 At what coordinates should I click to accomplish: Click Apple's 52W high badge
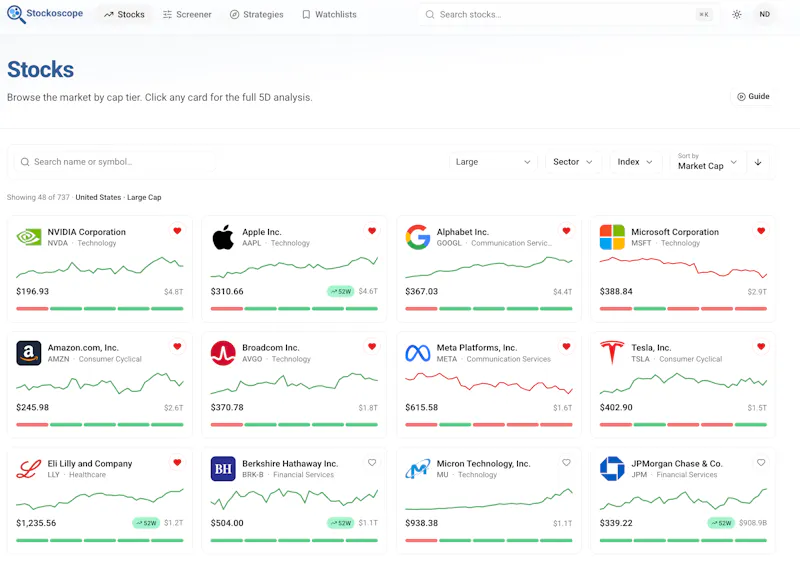point(340,291)
